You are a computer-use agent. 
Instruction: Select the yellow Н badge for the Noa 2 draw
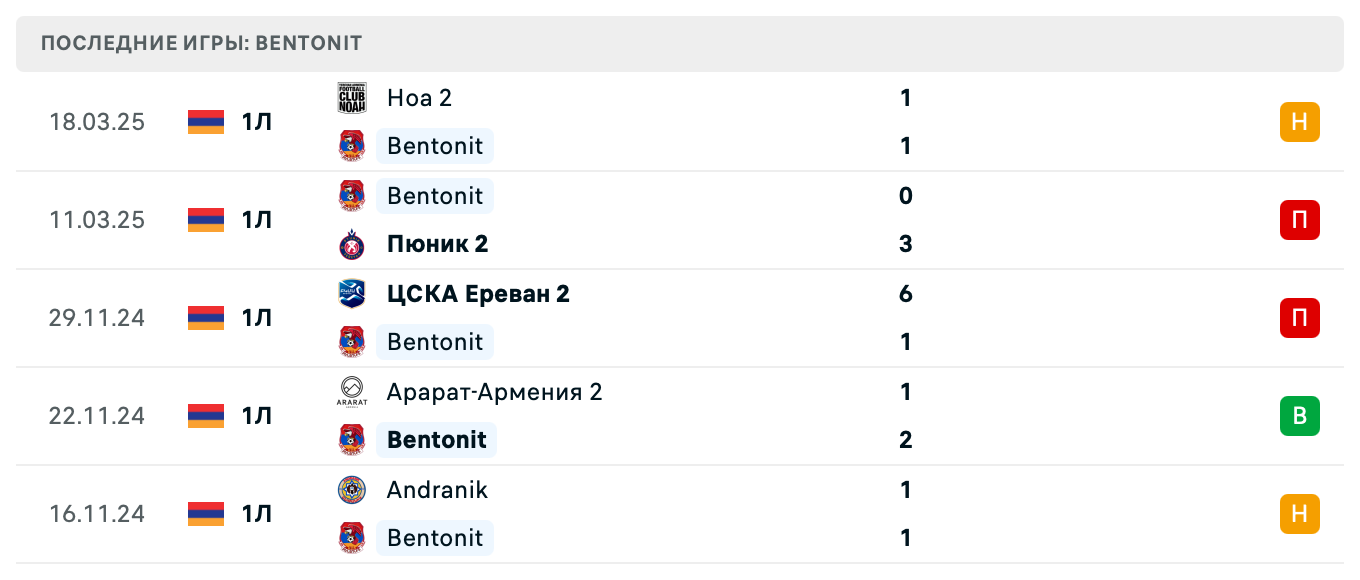click(x=1299, y=121)
